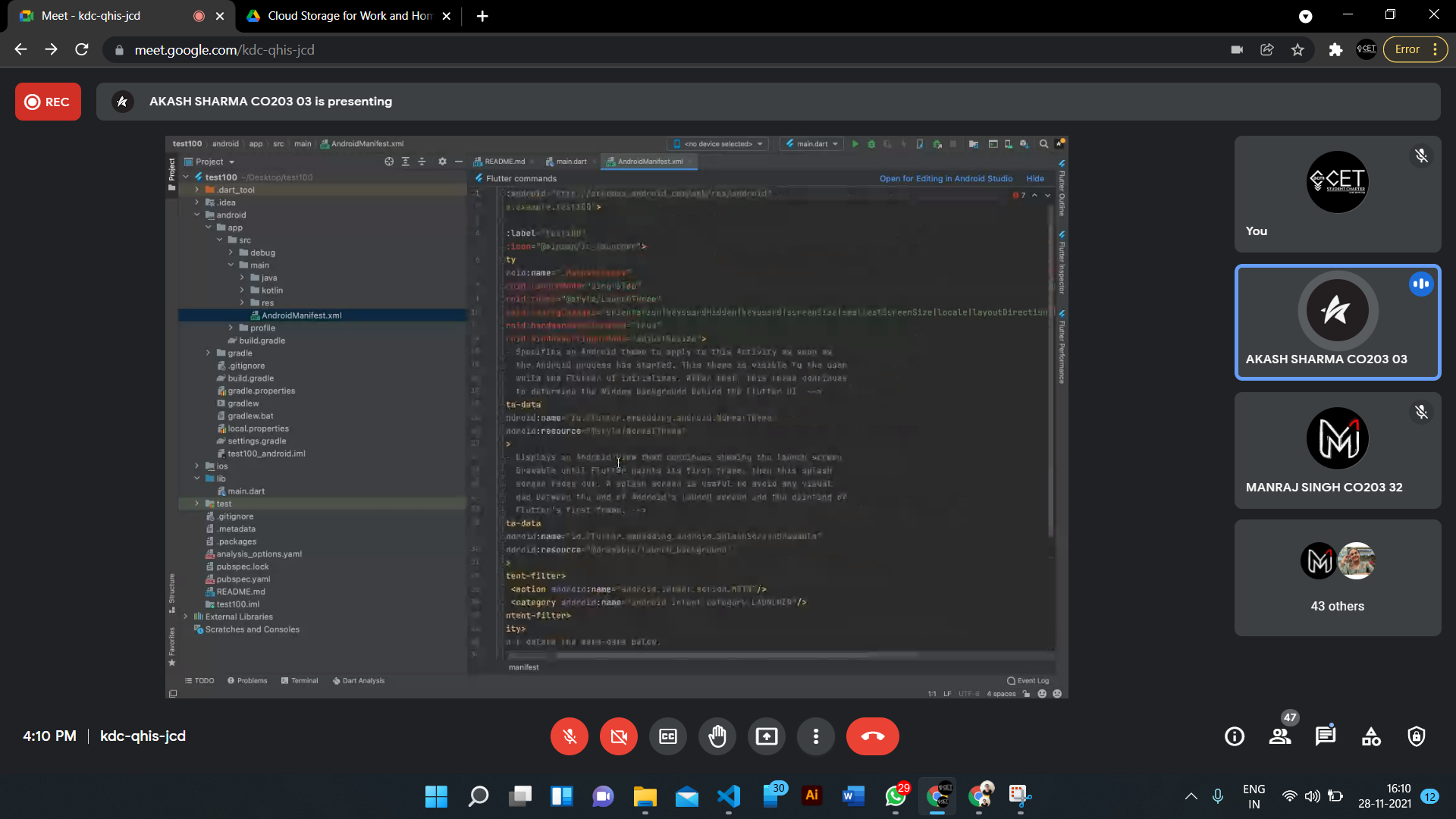Raise your hand
The image size is (1456, 819).
[x=717, y=736]
